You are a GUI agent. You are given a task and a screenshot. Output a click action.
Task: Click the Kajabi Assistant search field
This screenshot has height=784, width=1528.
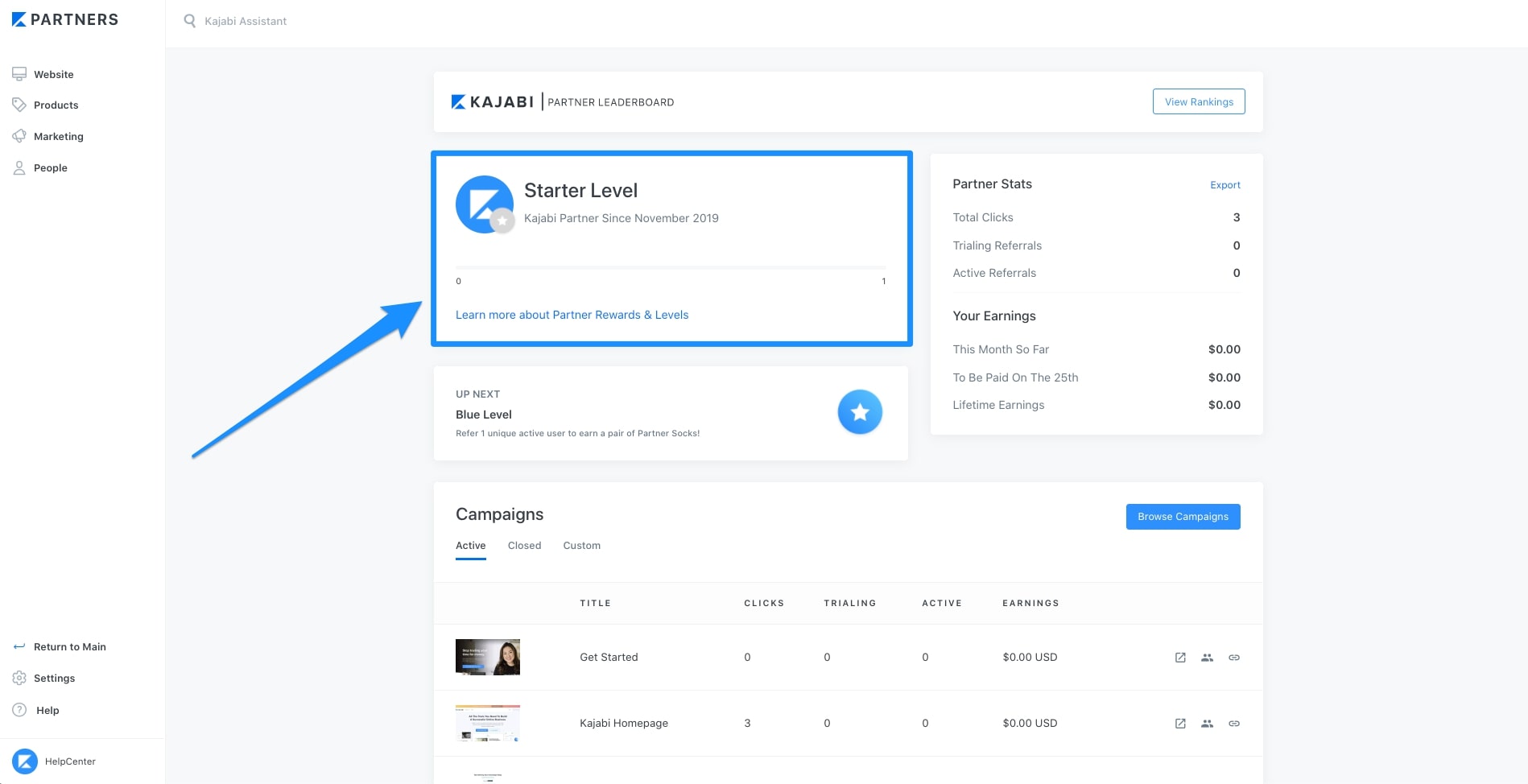click(x=246, y=21)
